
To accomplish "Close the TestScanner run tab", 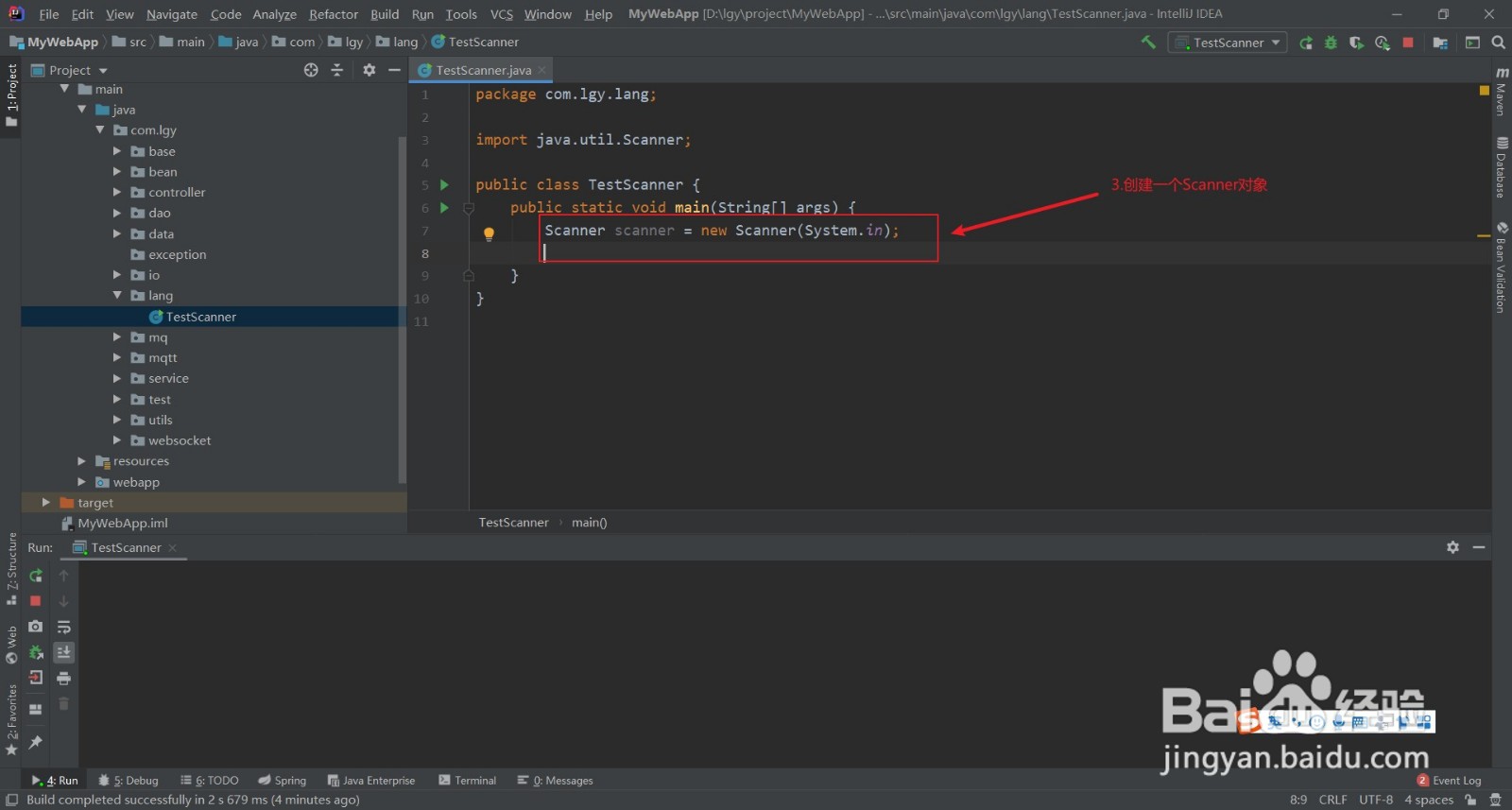I will coord(172,547).
